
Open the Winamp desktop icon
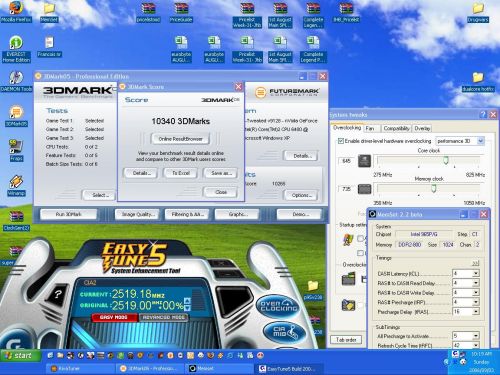click(16, 185)
